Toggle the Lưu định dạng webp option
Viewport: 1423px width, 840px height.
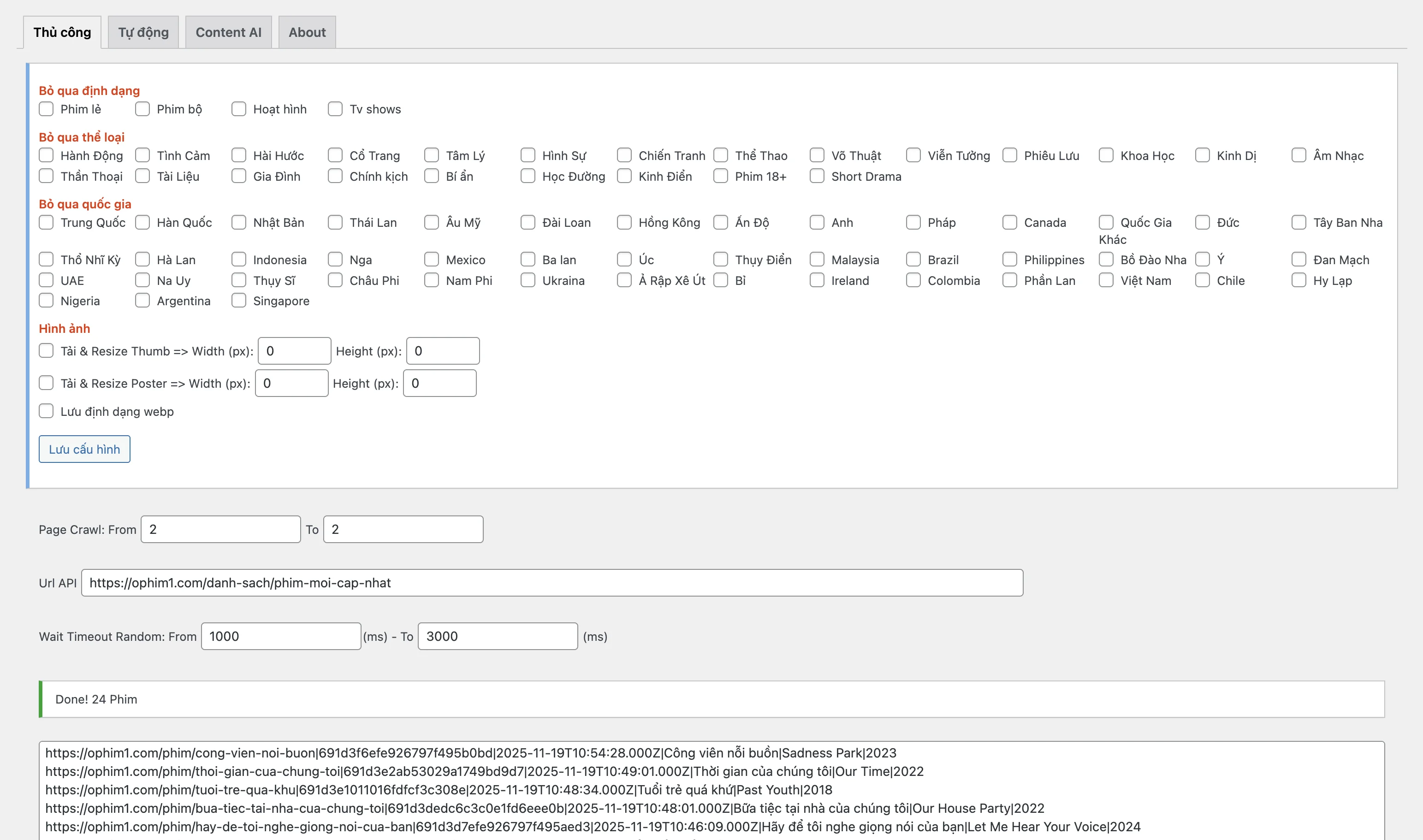(x=46, y=411)
